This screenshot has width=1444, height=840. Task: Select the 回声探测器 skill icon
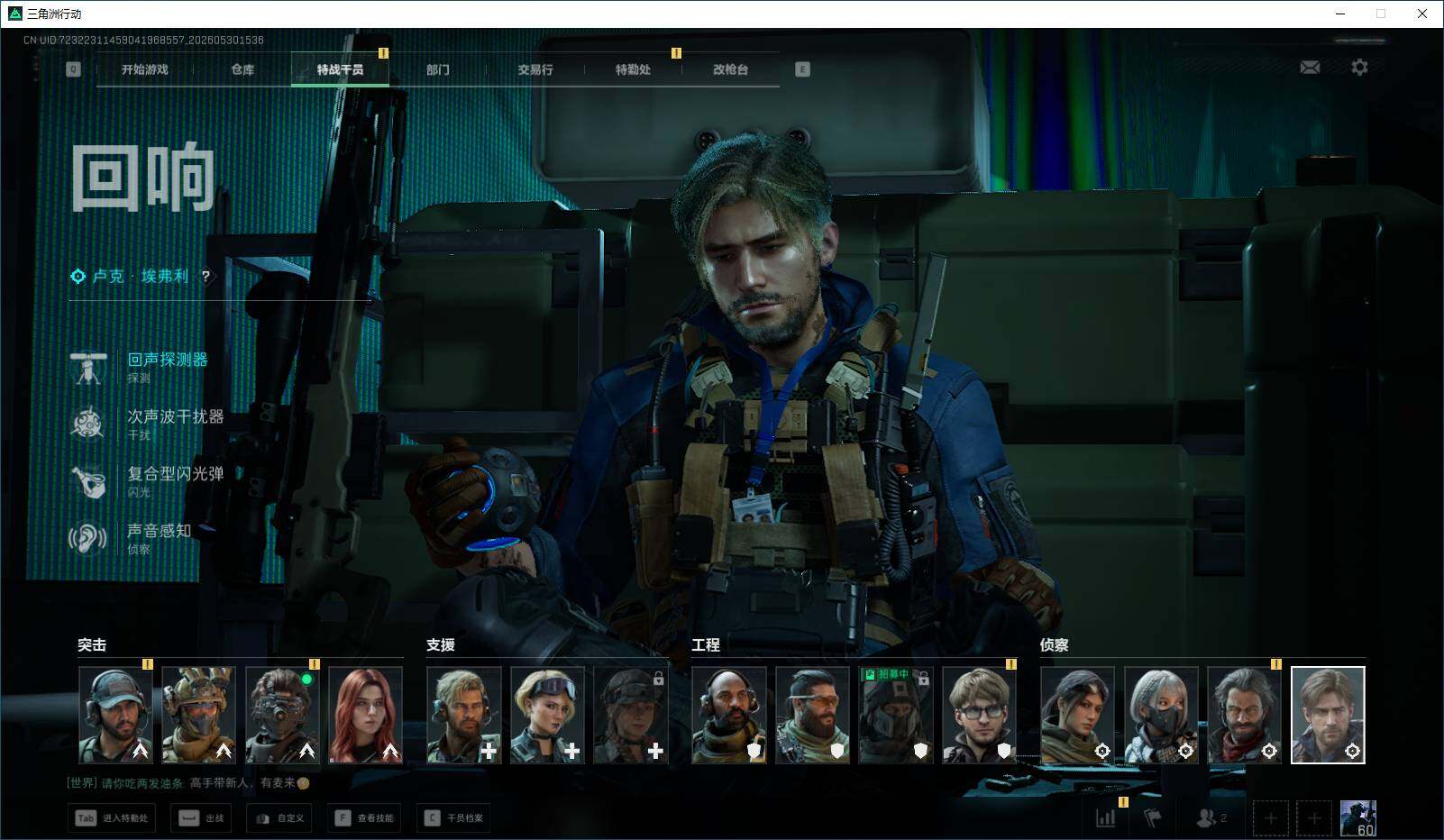(88, 367)
